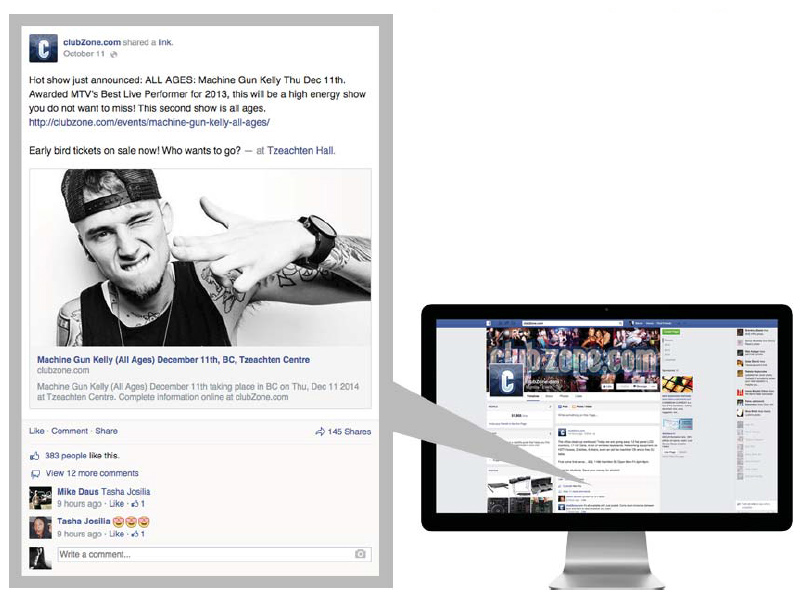Click the Facebook logo on the monitor's top bar
The height and width of the screenshot is (597, 806).
pos(489,323)
